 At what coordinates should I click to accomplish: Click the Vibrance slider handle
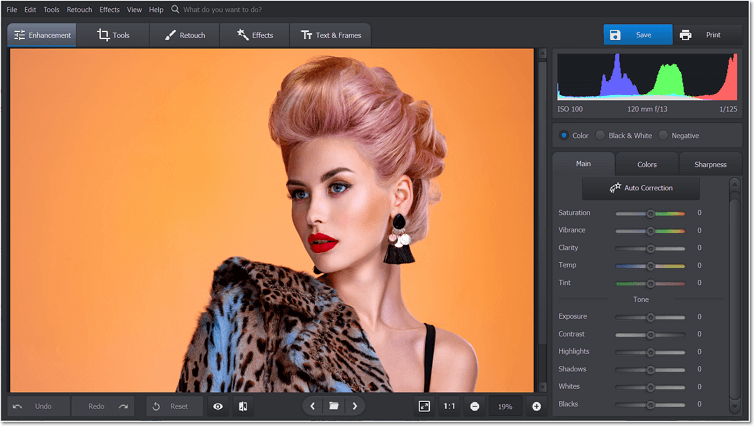coord(650,231)
